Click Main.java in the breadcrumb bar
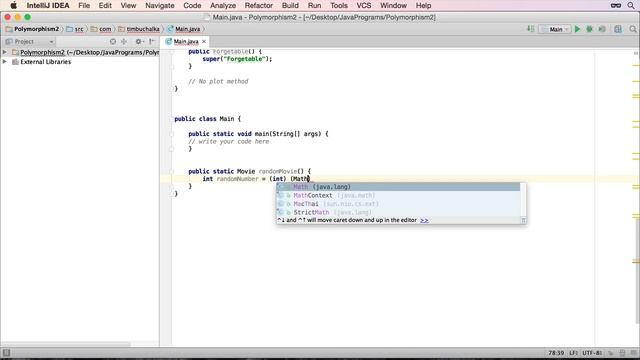The width and height of the screenshot is (640, 360). tap(184, 29)
